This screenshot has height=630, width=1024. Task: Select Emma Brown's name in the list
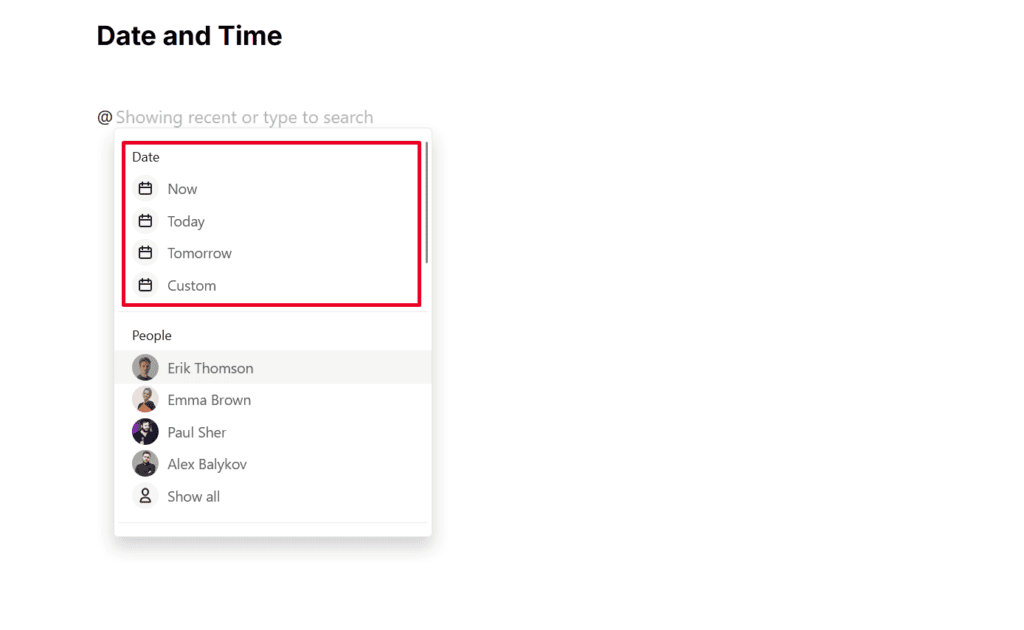coord(209,400)
